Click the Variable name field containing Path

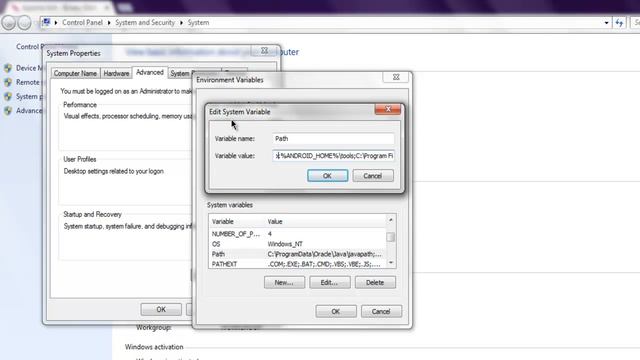click(333, 139)
